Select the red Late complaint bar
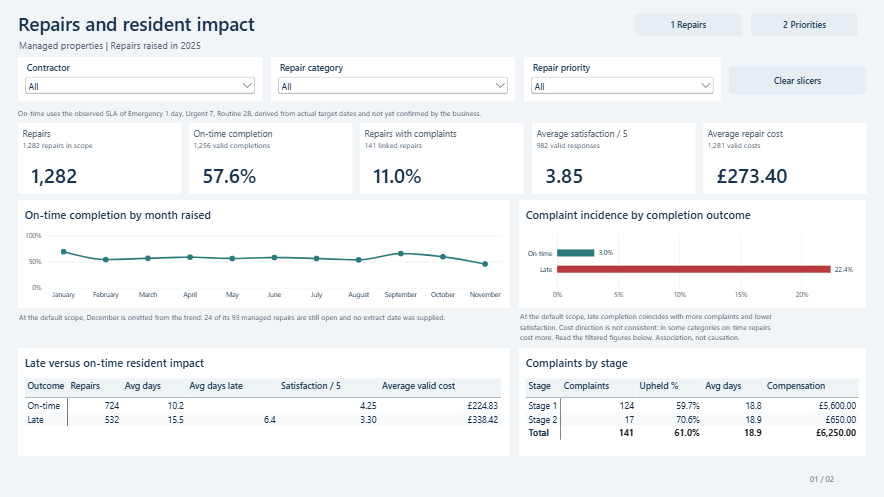 [x=694, y=269]
